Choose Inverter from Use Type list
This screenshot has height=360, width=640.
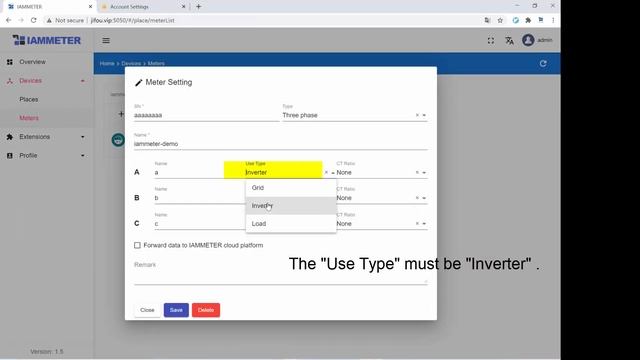(x=291, y=206)
